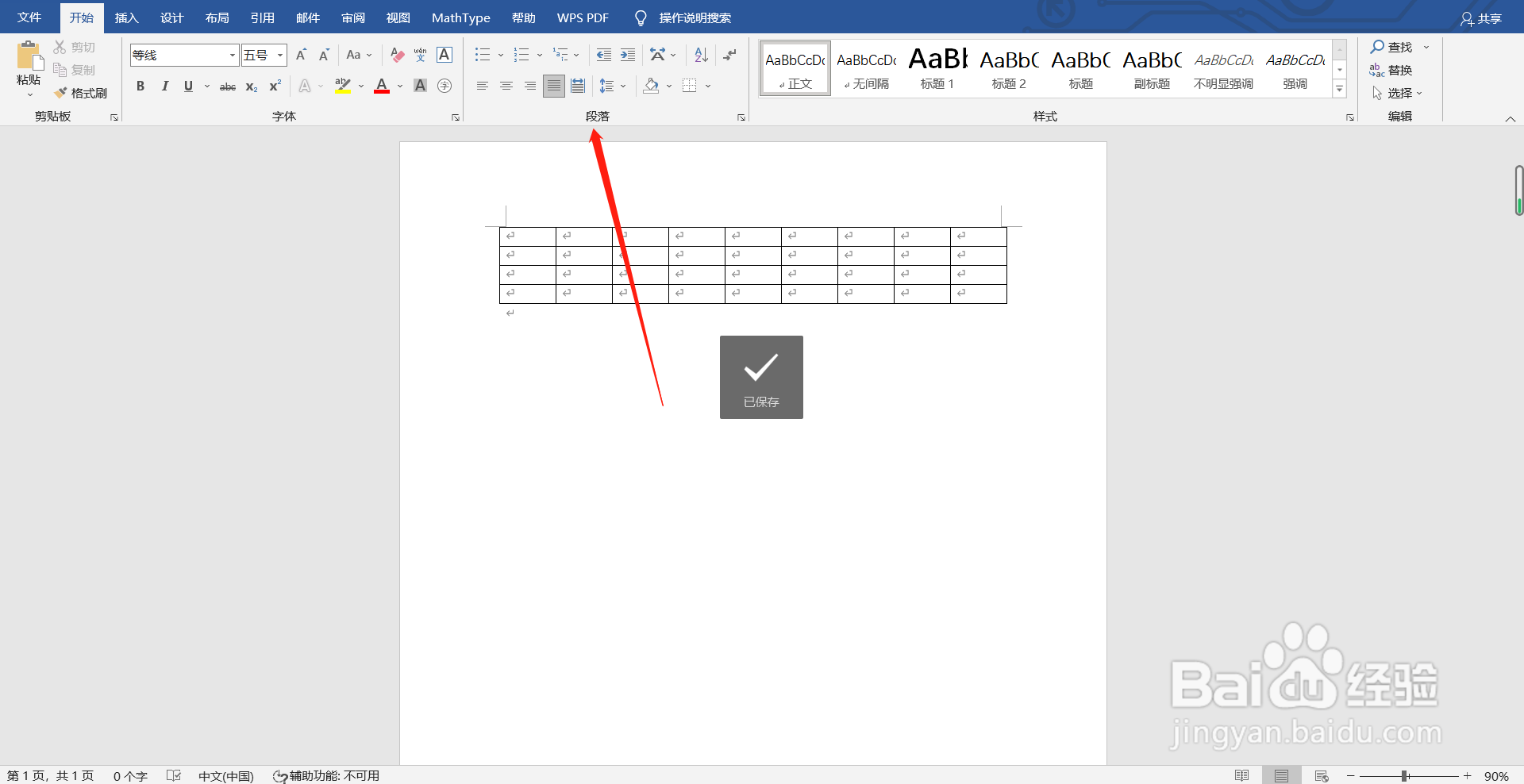Click the 查找 button

[x=1391, y=47]
